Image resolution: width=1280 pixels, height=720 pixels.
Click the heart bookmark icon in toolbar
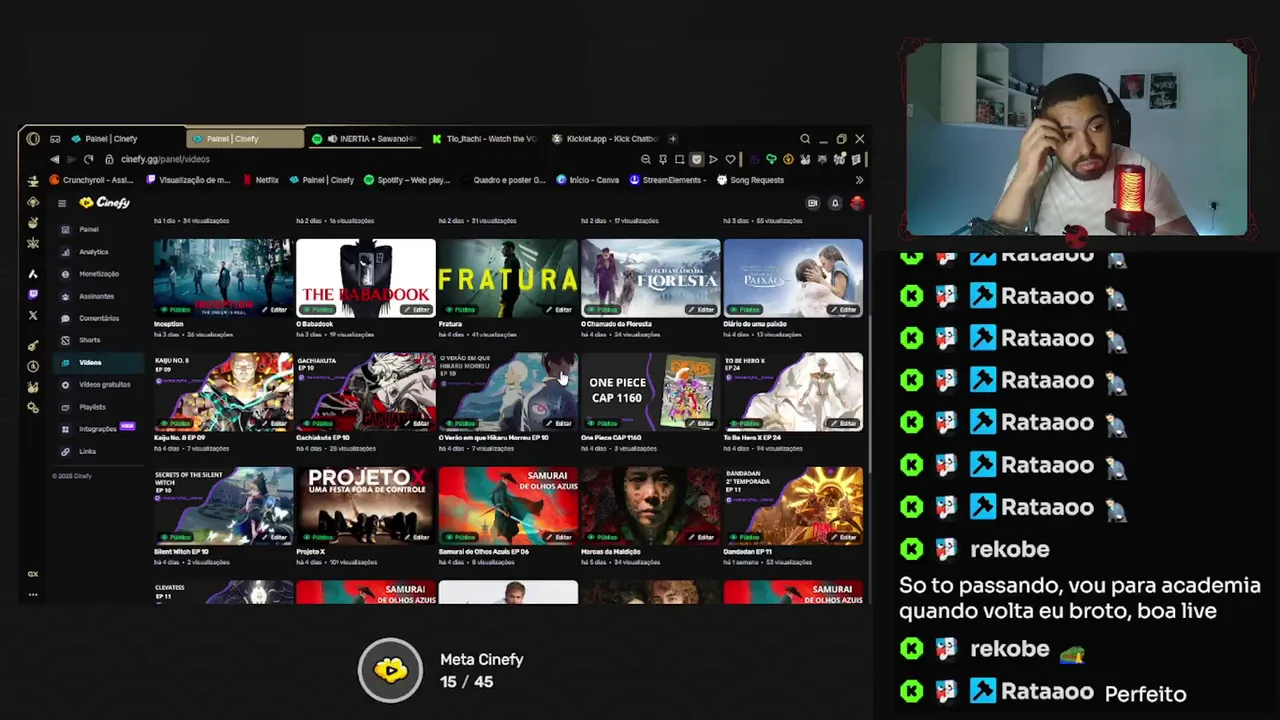[x=730, y=159]
